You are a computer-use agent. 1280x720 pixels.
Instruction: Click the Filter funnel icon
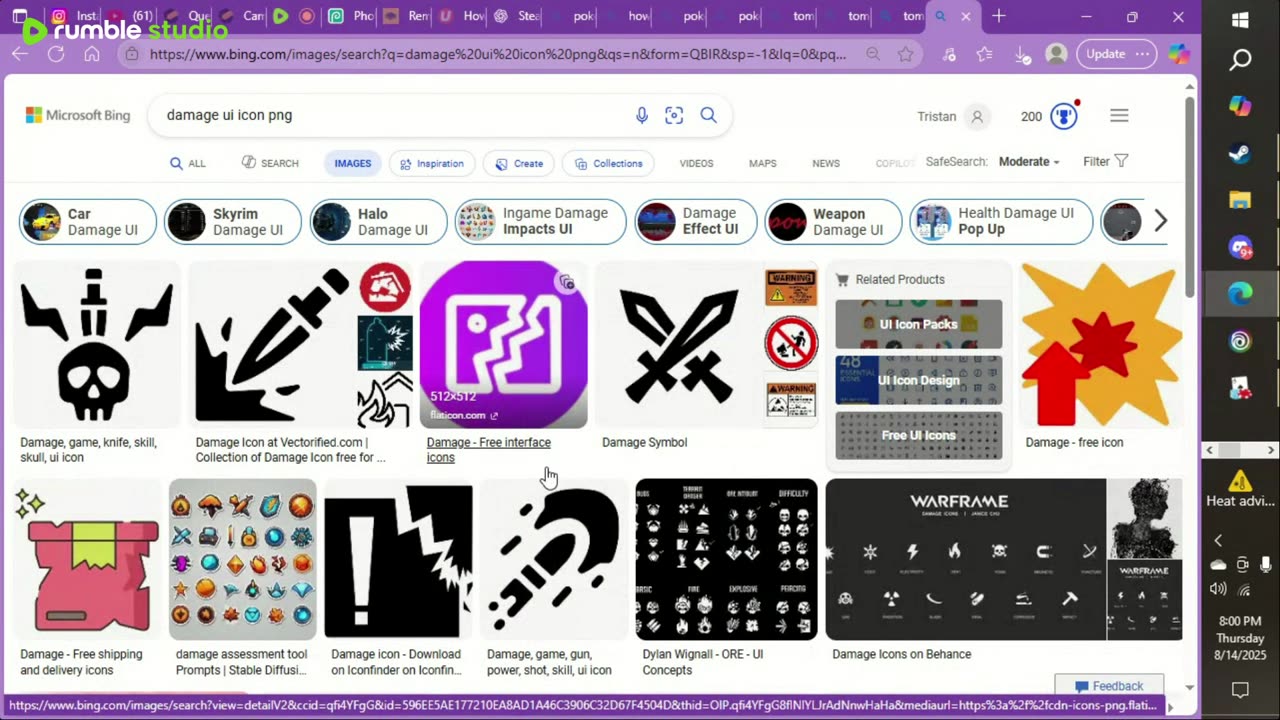[1121, 161]
